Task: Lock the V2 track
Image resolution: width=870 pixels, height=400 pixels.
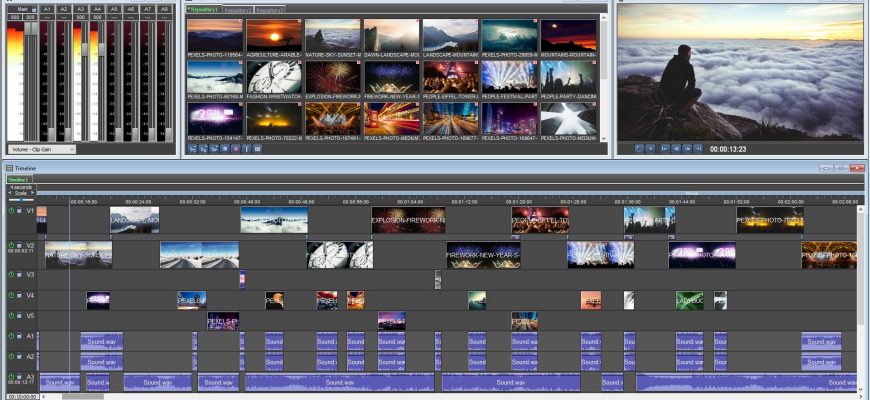Action: (19, 245)
